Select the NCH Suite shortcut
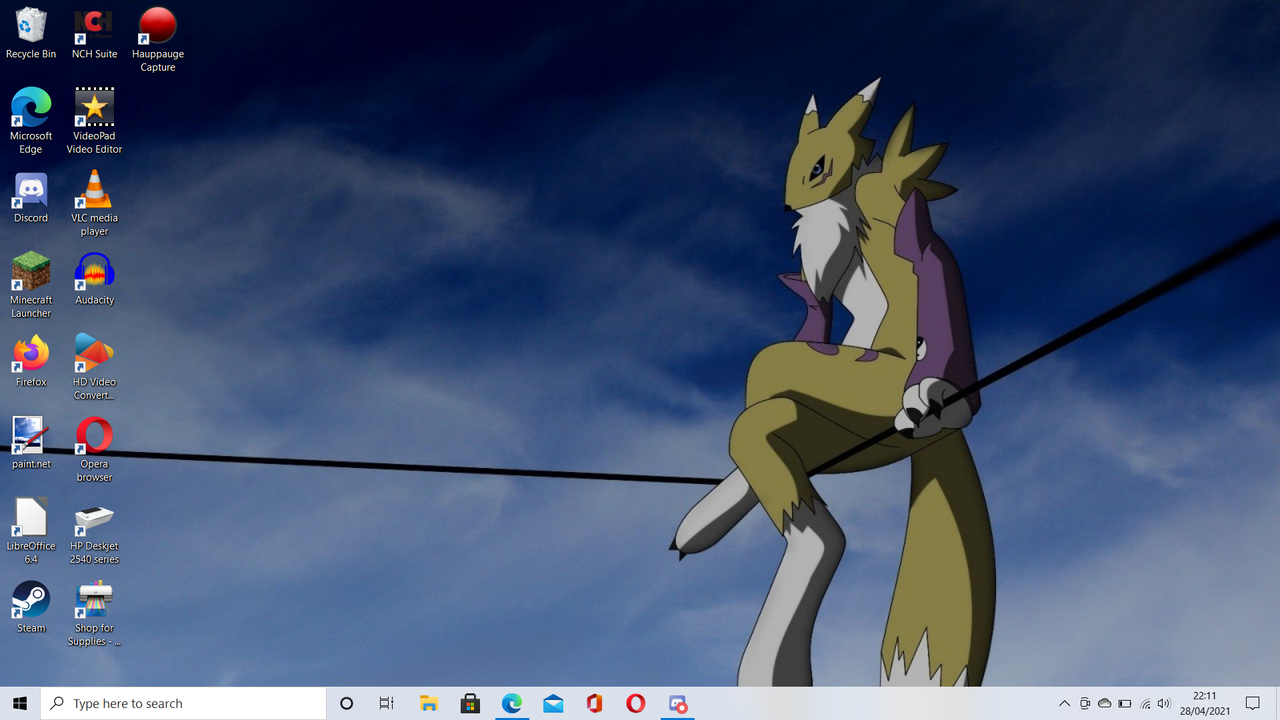This screenshot has height=720, width=1280. (94, 33)
